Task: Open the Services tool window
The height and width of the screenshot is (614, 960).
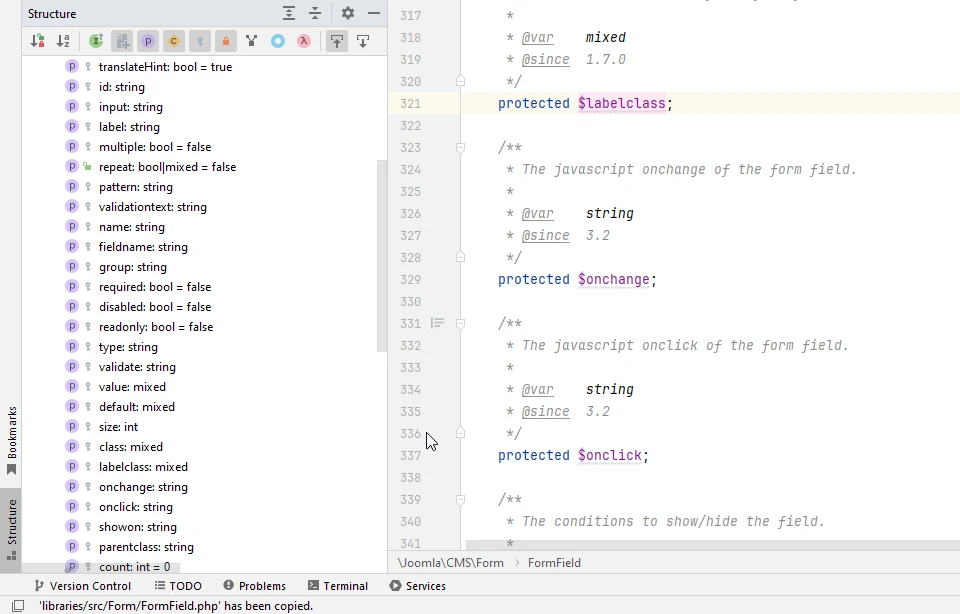Action: pos(418,586)
